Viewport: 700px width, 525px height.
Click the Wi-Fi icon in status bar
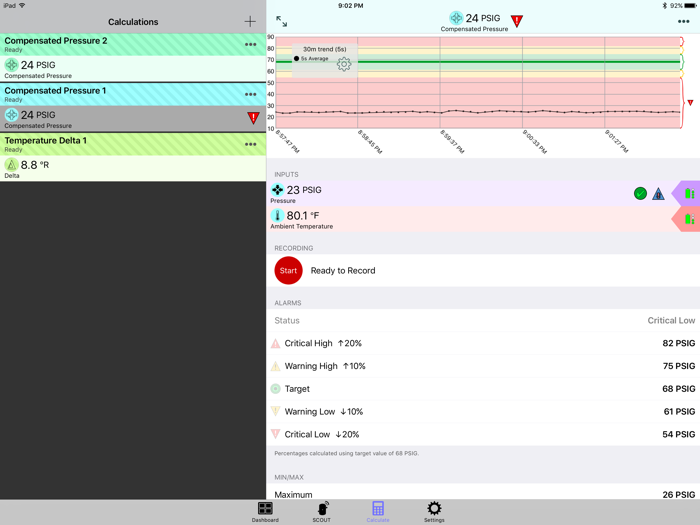point(22,5)
